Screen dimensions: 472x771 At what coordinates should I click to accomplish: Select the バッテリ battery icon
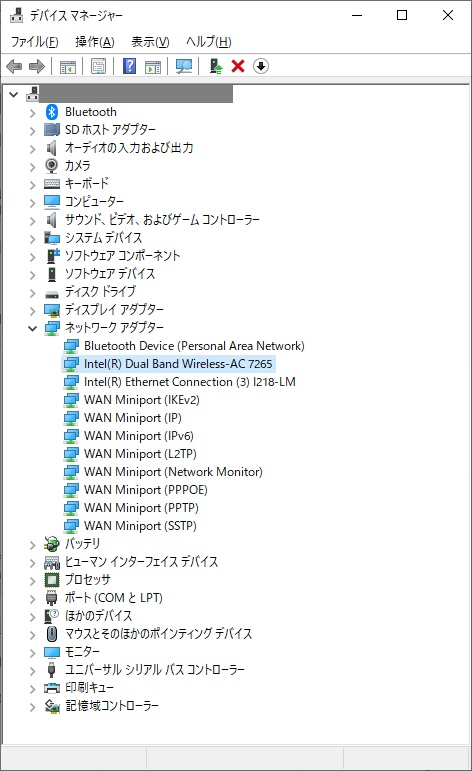click(52, 544)
